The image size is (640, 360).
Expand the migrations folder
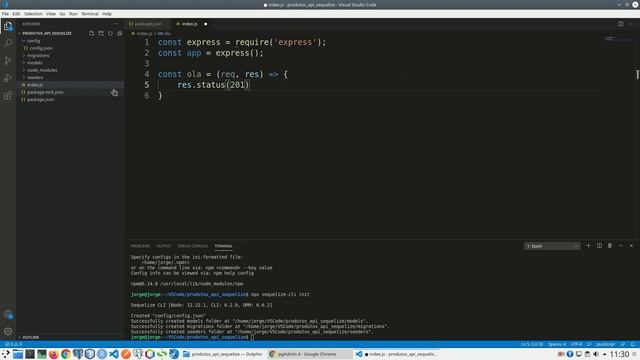click(x=37, y=56)
